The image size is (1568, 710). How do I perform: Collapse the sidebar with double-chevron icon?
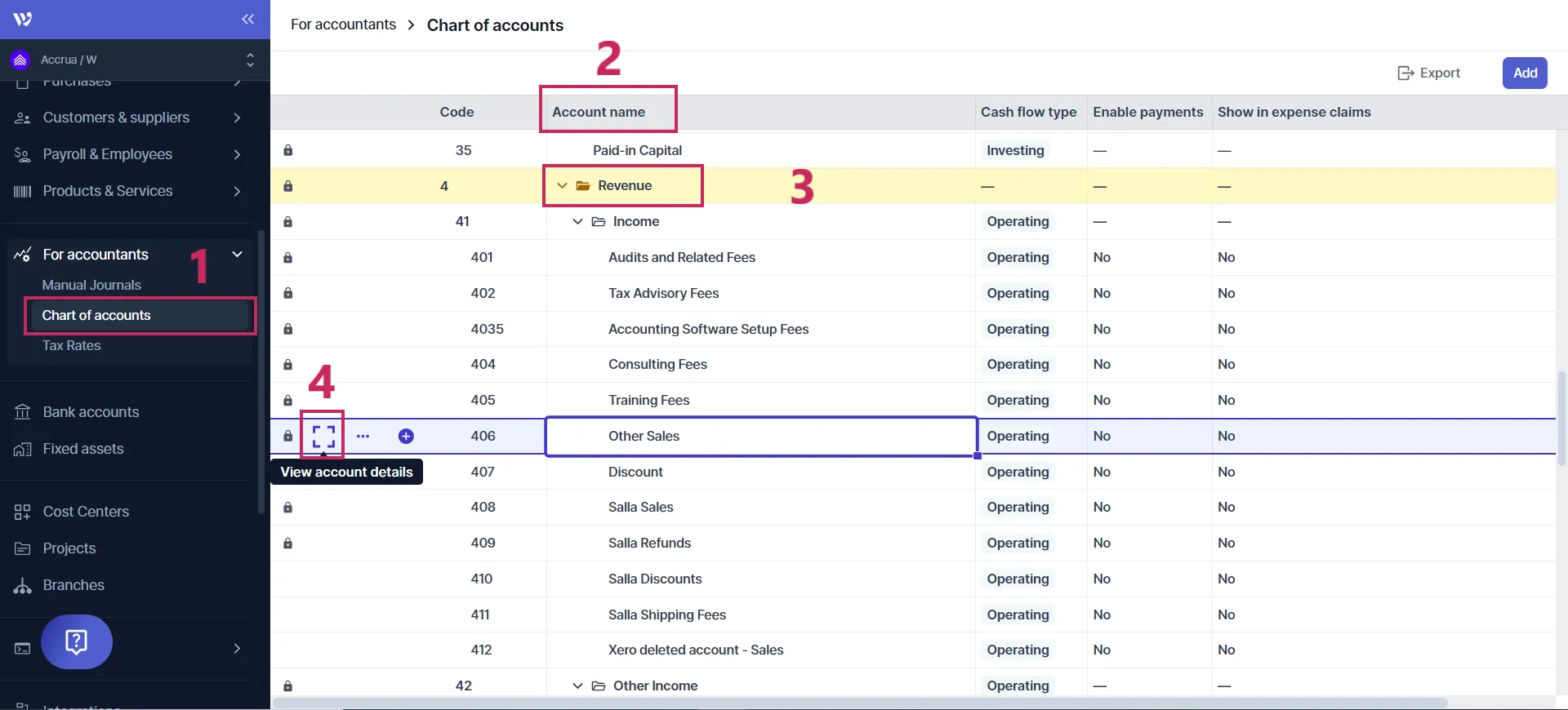pyautogui.click(x=247, y=20)
